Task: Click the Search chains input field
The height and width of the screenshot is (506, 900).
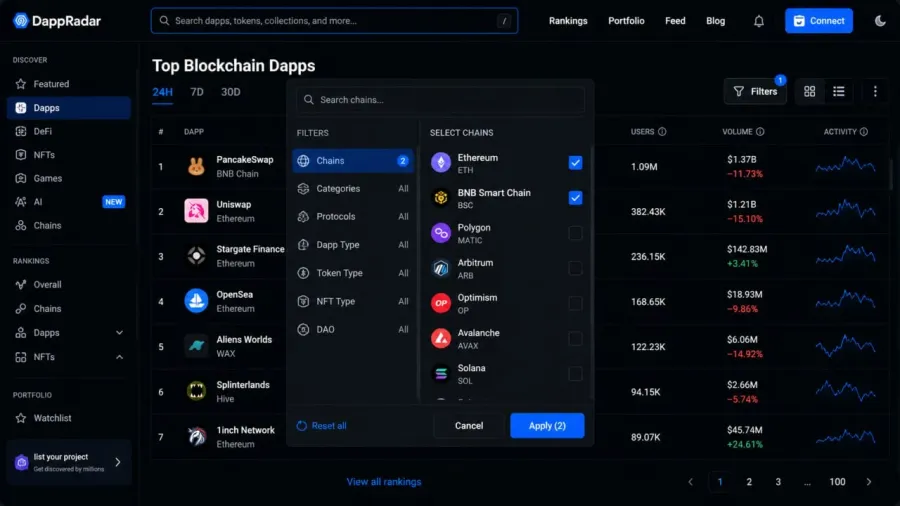Action: [440, 100]
